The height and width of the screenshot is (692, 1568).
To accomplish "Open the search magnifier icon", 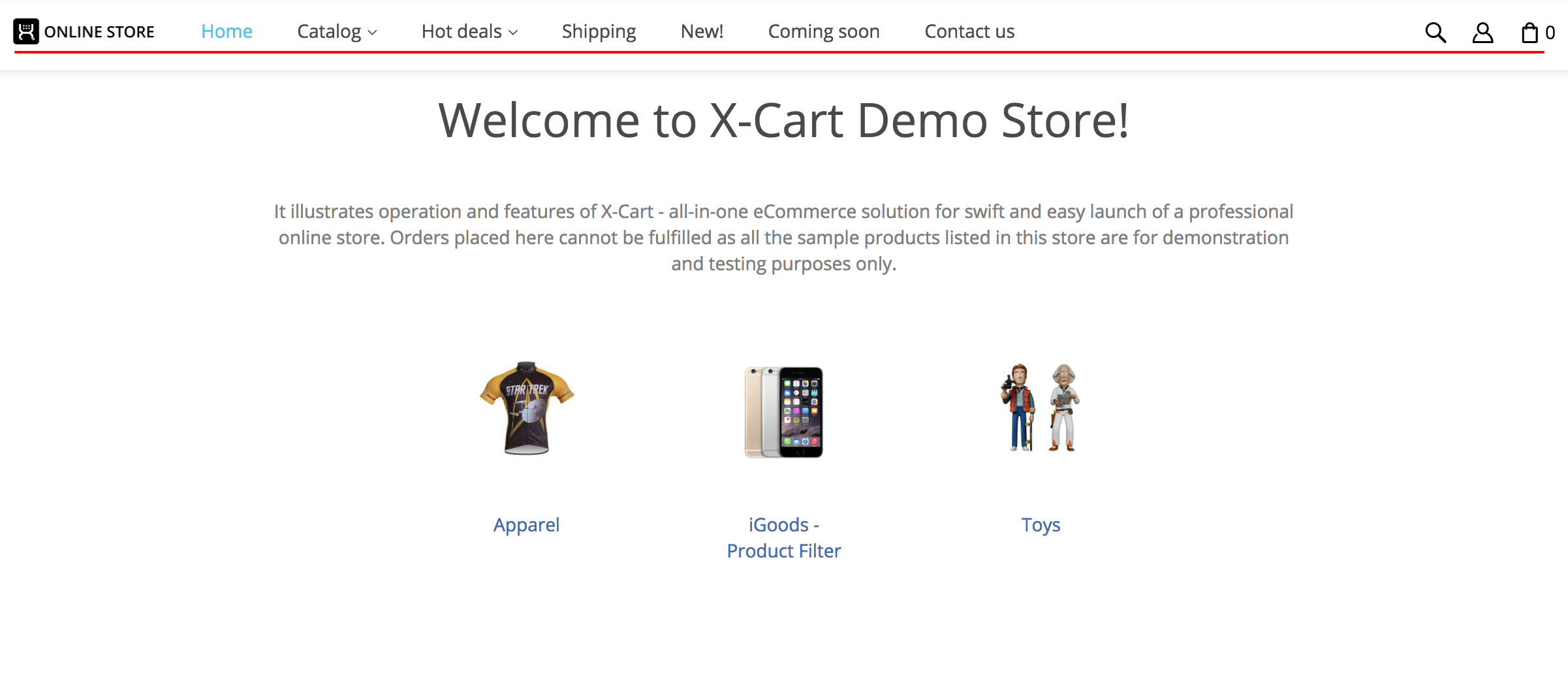I will (x=1435, y=32).
